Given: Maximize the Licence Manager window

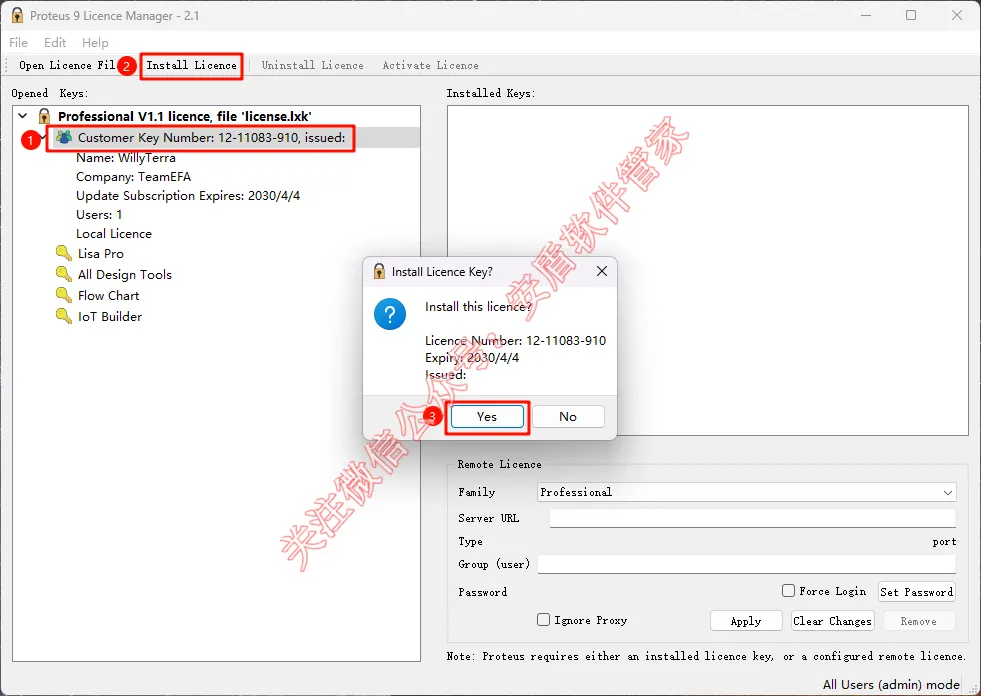Looking at the screenshot, I should pos(911,15).
